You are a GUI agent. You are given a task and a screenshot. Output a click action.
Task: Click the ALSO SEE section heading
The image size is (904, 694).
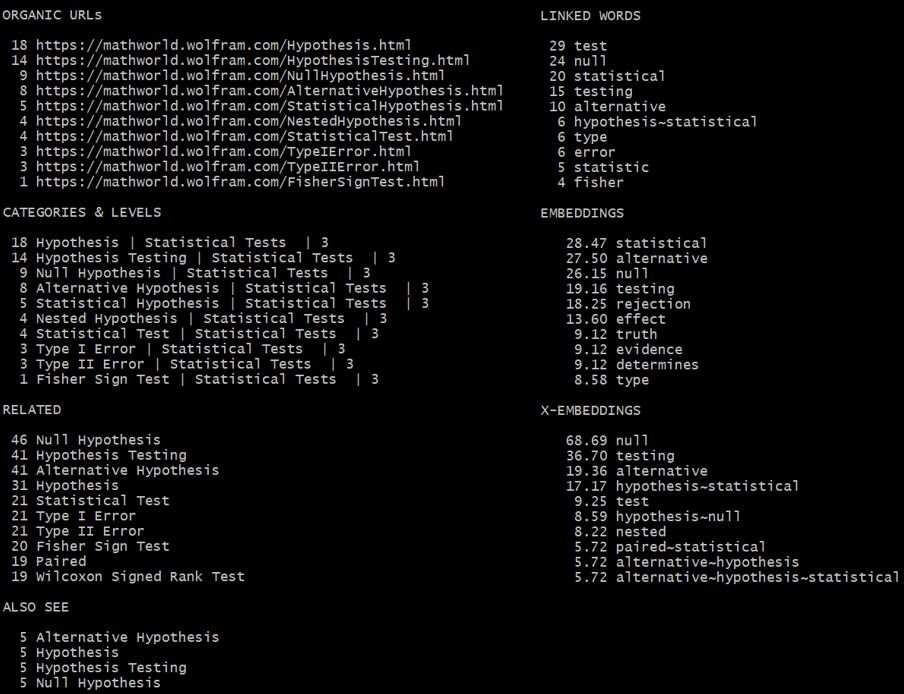click(x=35, y=607)
